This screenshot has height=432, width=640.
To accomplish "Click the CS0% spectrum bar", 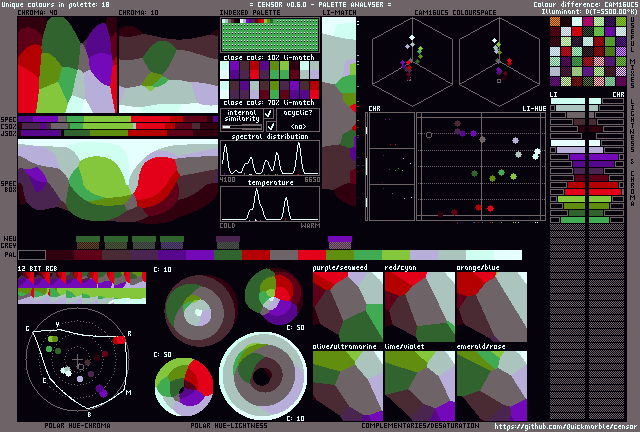I will pyautogui.click(x=118, y=126).
